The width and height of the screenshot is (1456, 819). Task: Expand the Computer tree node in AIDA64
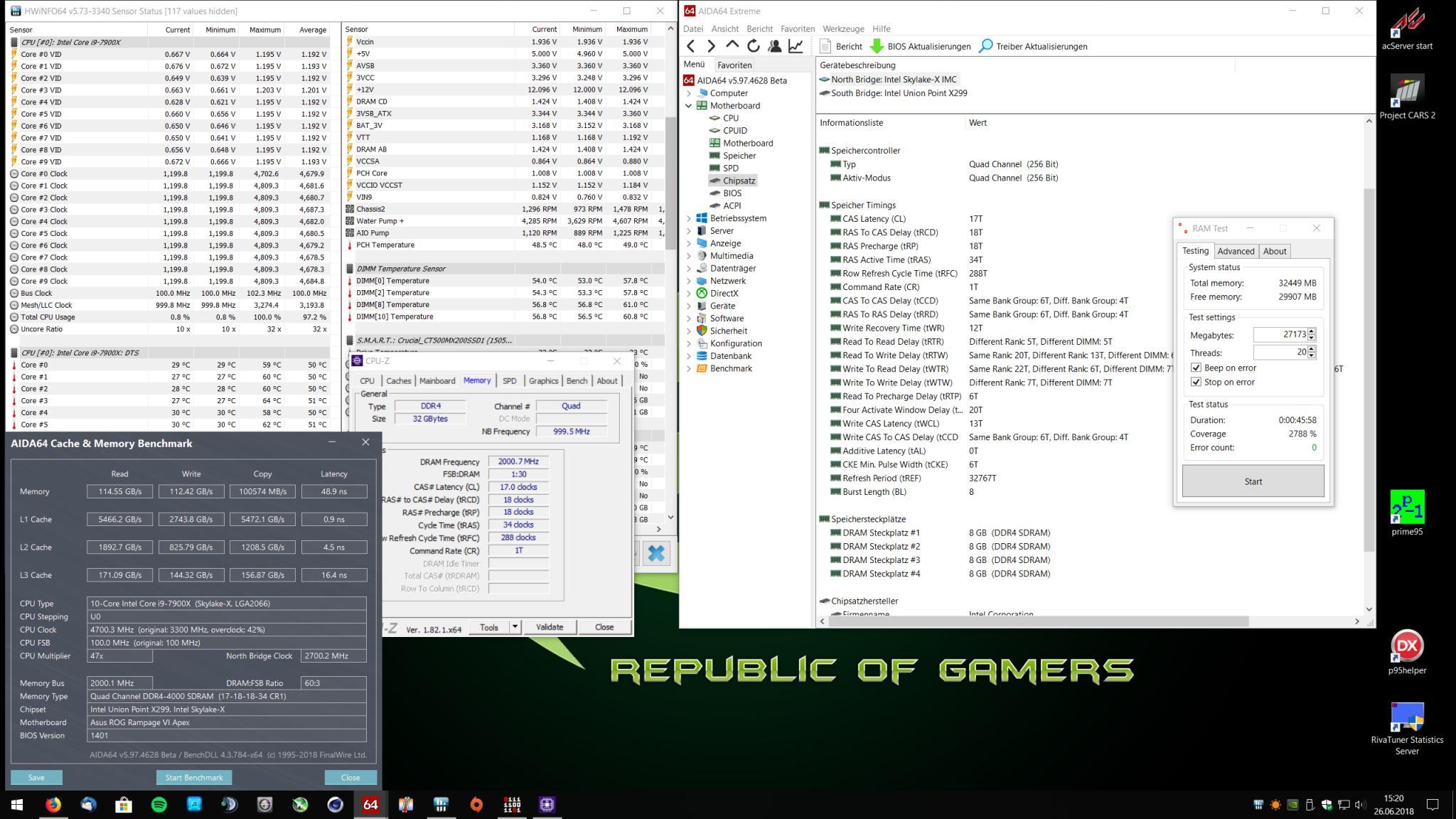pyautogui.click(x=688, y=93)
